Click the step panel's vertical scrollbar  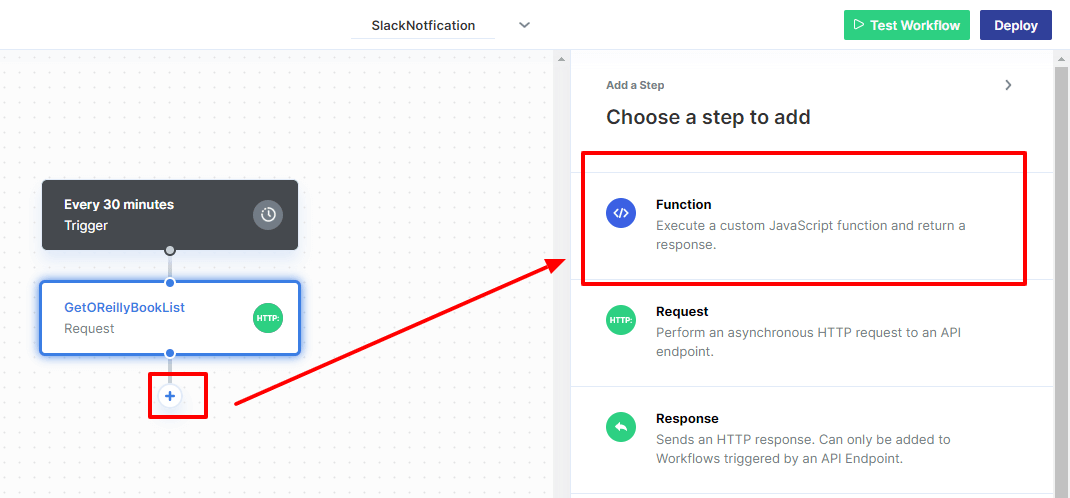1061,270
